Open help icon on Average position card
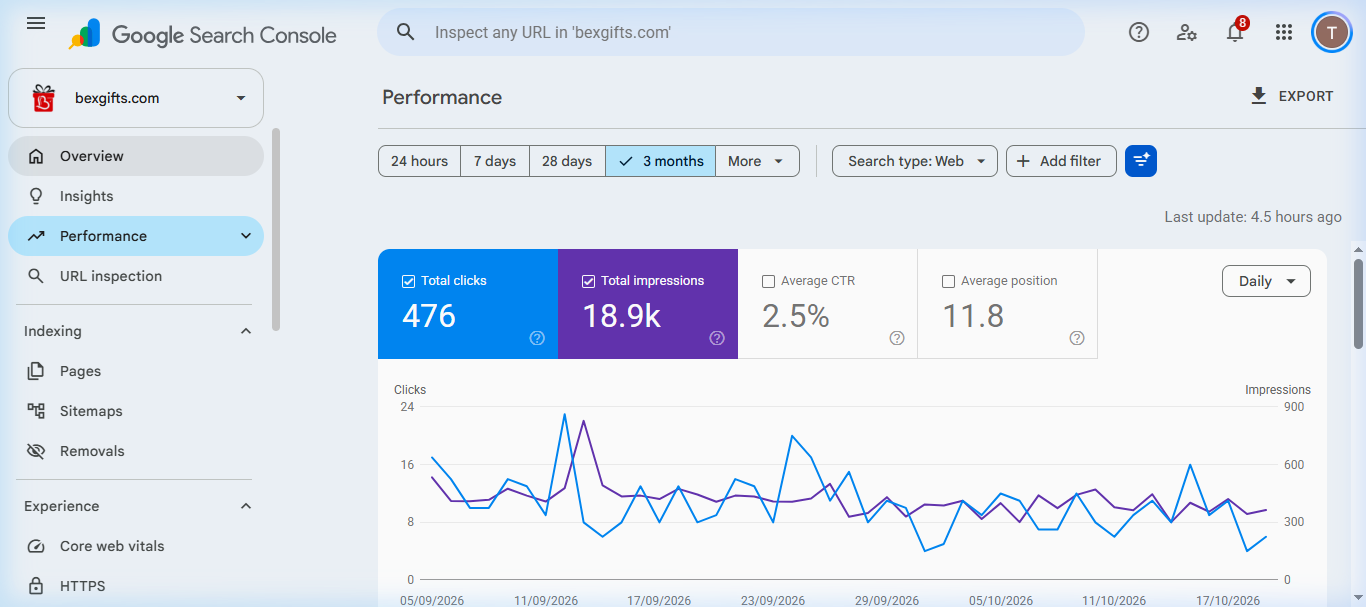The width and height of the screenshot is (1366, 607). pyautogui.click(x=1077, y=338)
